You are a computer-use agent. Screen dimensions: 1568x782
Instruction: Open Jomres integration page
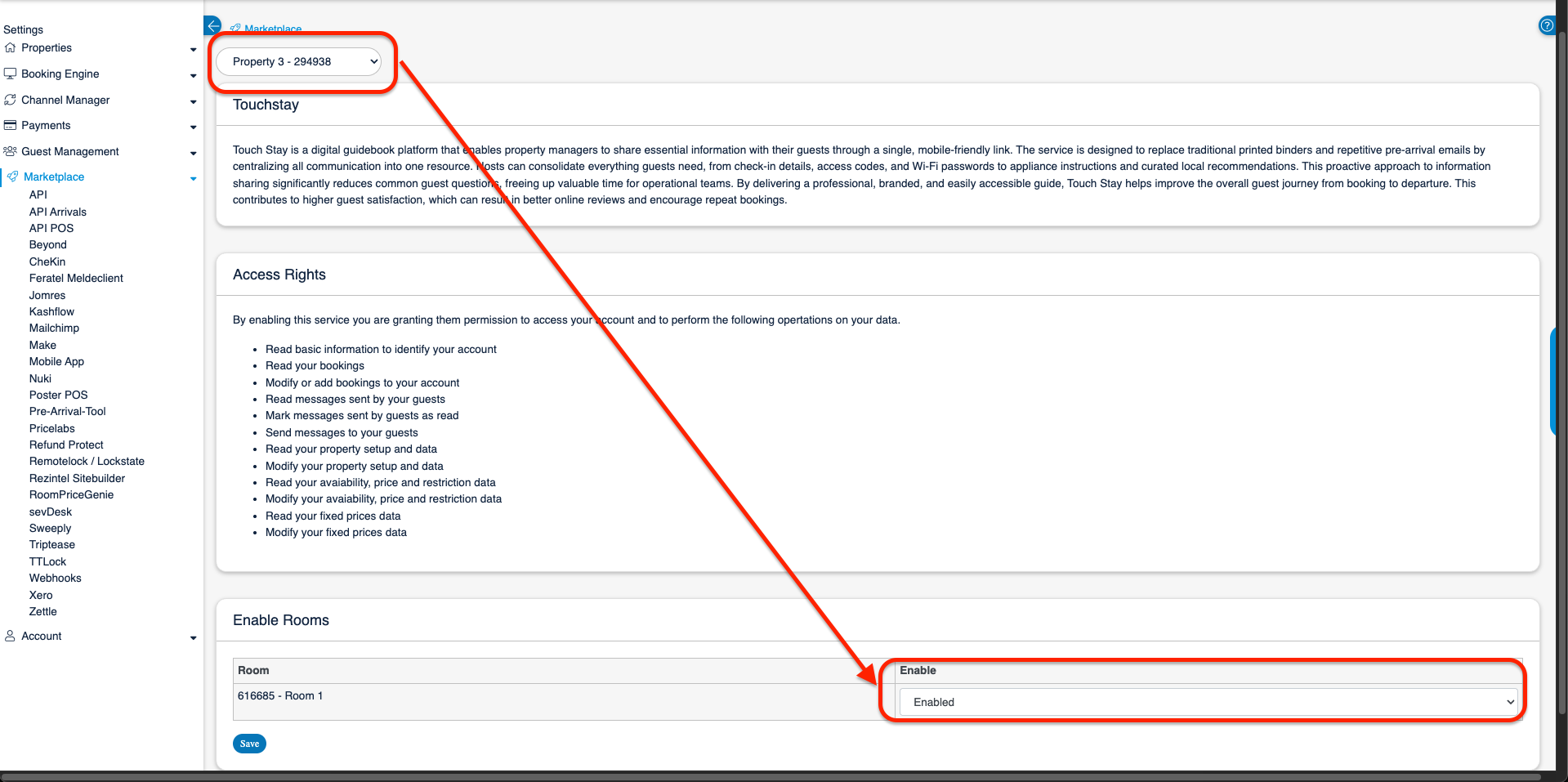[x=47, y=295]
